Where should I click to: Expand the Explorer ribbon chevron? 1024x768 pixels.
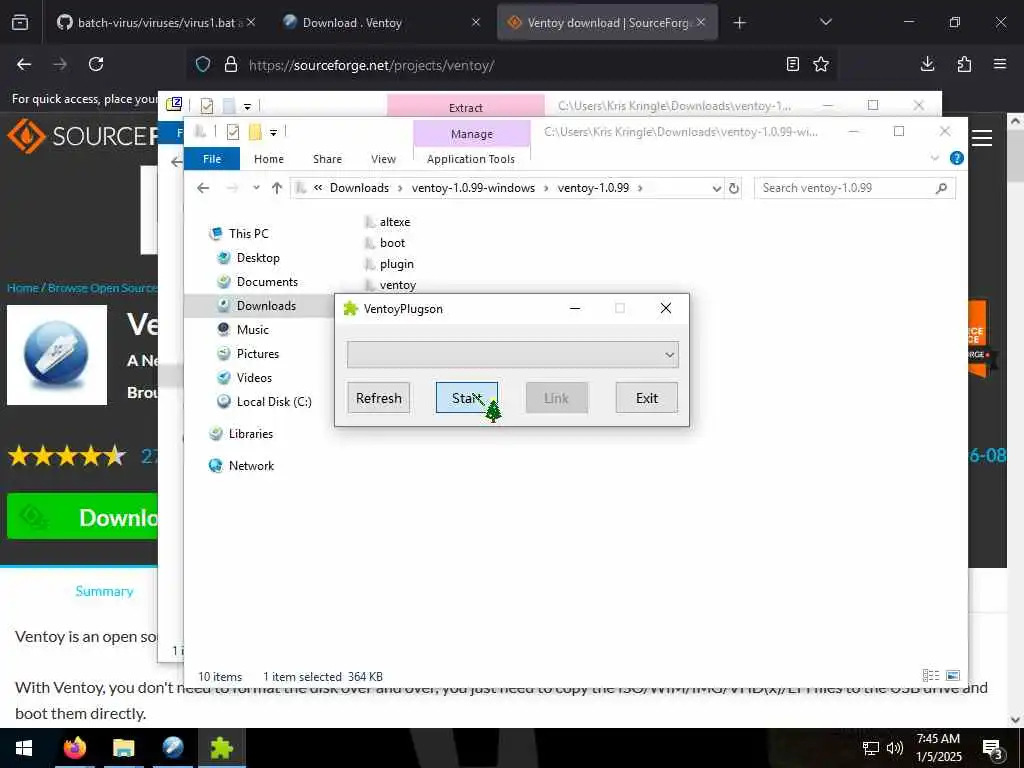[x=935, y=158]
